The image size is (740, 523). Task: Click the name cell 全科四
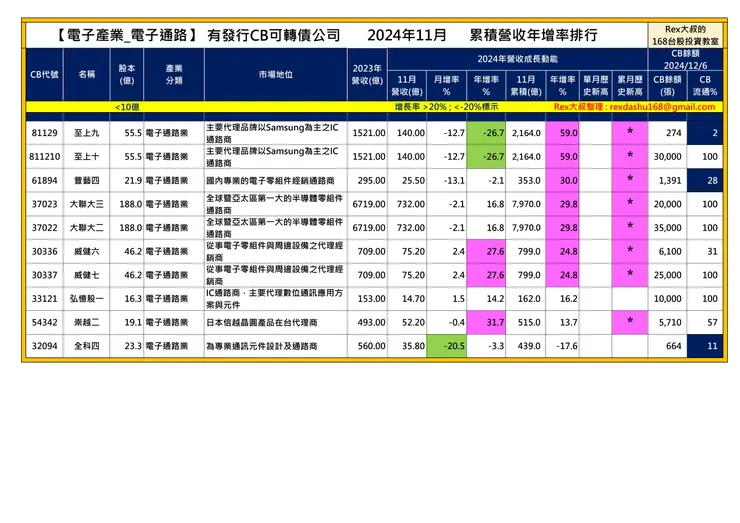87,346
